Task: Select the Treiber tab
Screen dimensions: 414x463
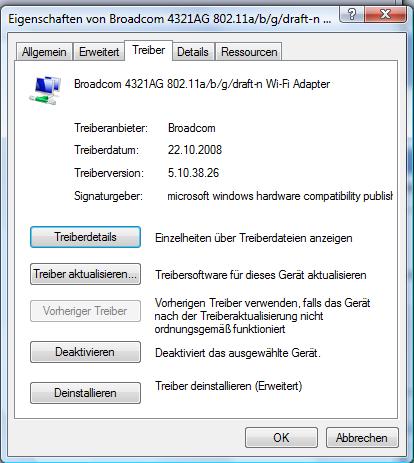Action: 149,50
